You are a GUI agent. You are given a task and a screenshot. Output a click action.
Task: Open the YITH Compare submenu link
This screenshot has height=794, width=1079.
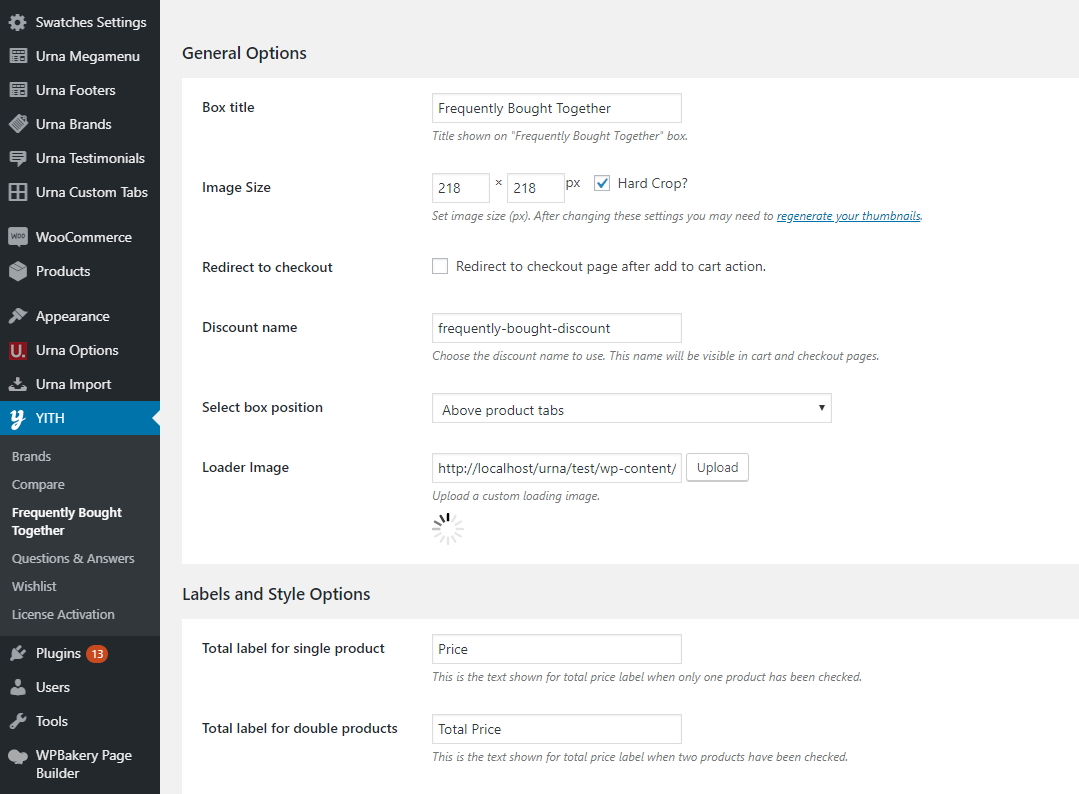[x=38, y=484]
